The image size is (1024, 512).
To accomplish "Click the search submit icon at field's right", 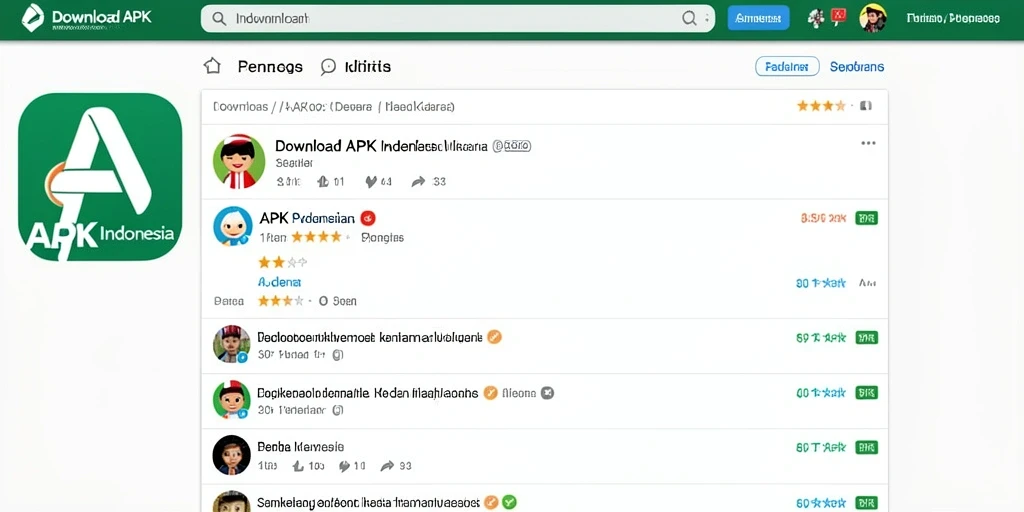I will click(x=689, y=18).
